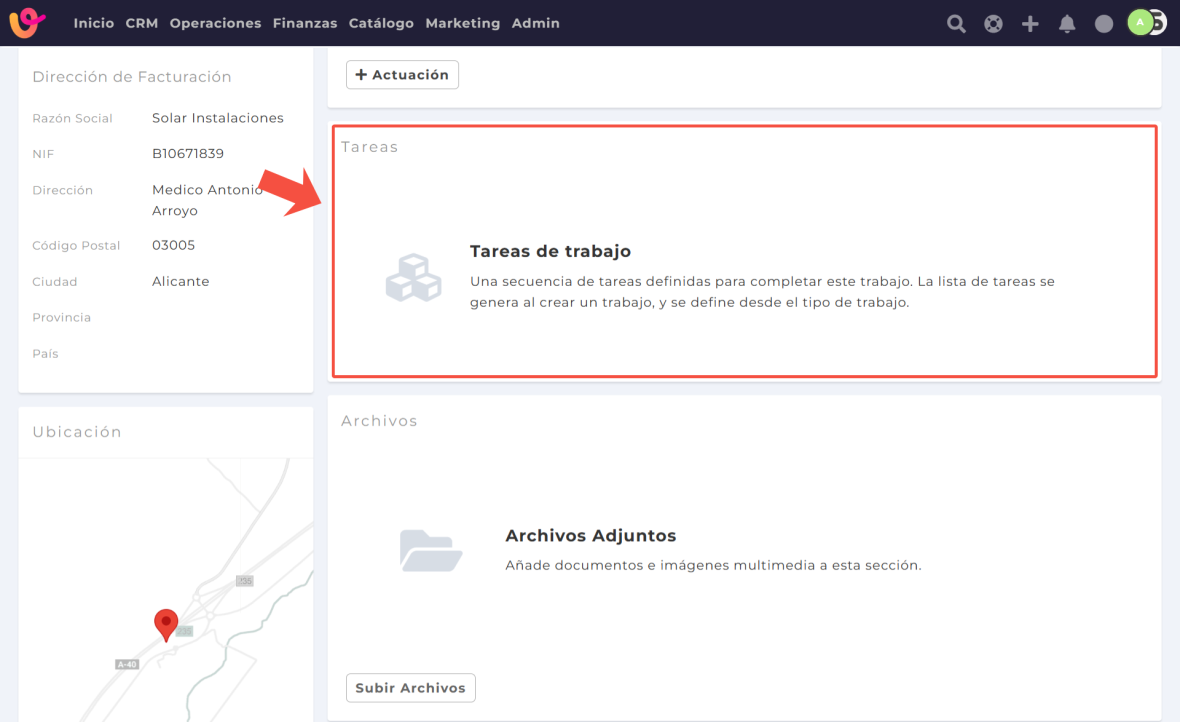This screenshot has height=722, width=1180.
Task: Click the Archivos Adjuntos folder icon
Action: [x=431, y=550]
